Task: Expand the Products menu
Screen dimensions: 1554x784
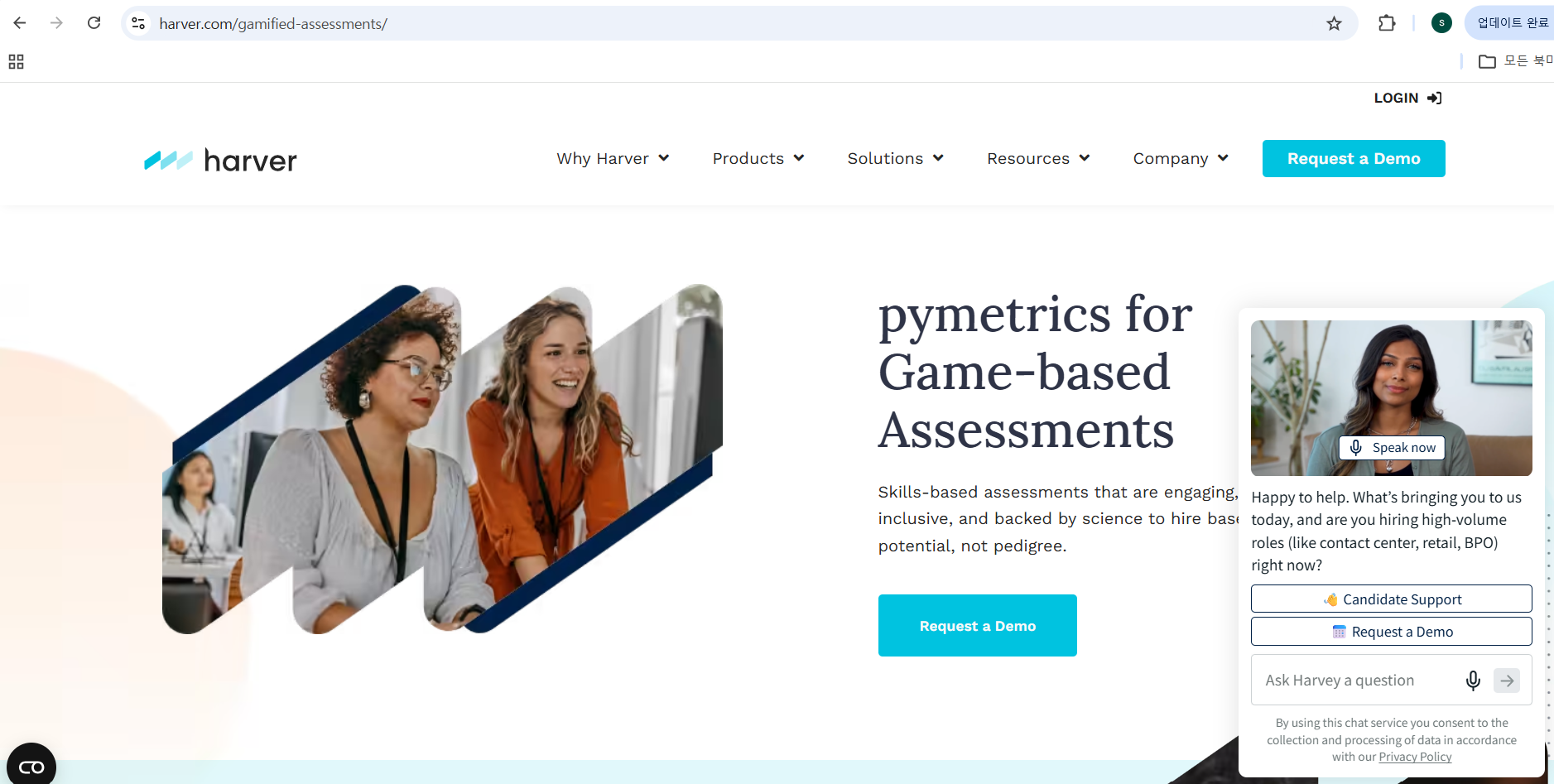Action: (x=758, y=158)
